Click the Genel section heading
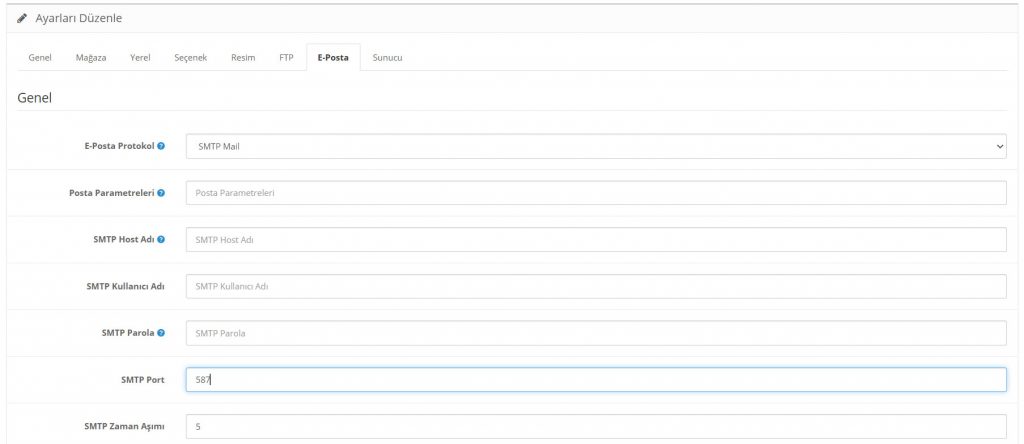 click(x=34, y=99)
